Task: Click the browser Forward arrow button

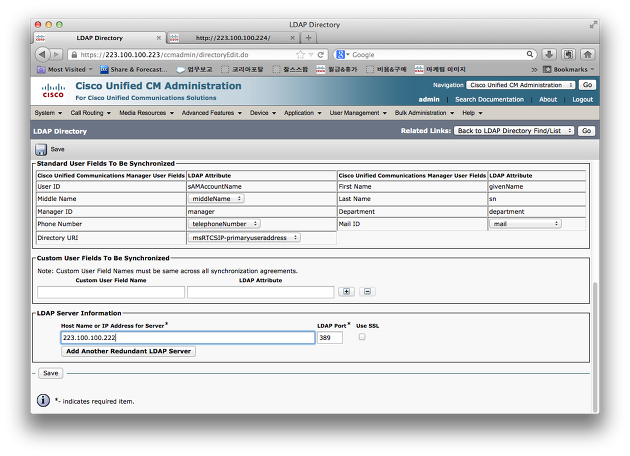Action: (x=57, y=54)
